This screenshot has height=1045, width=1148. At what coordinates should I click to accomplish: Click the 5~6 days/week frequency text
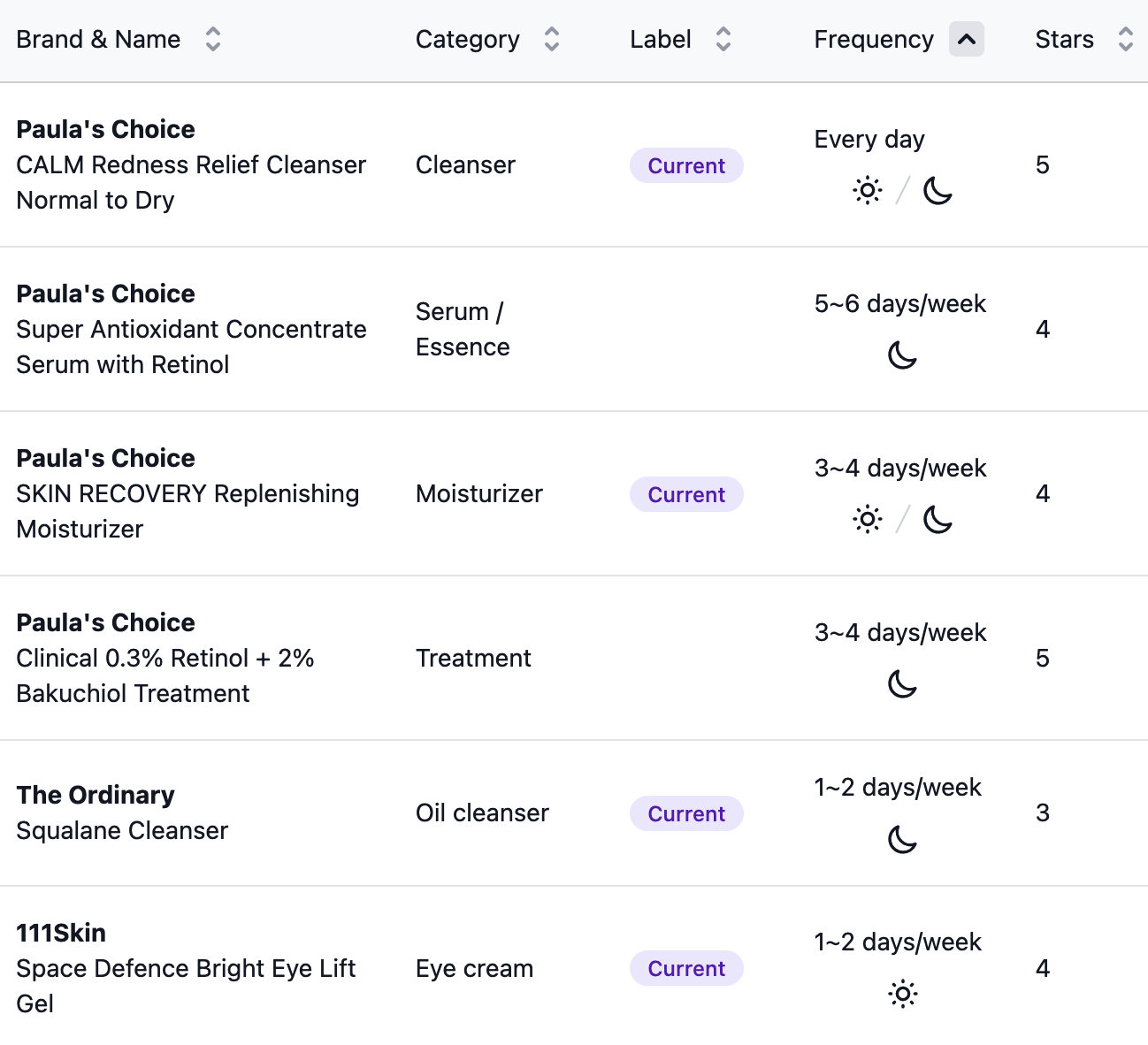tap(900, 304)
